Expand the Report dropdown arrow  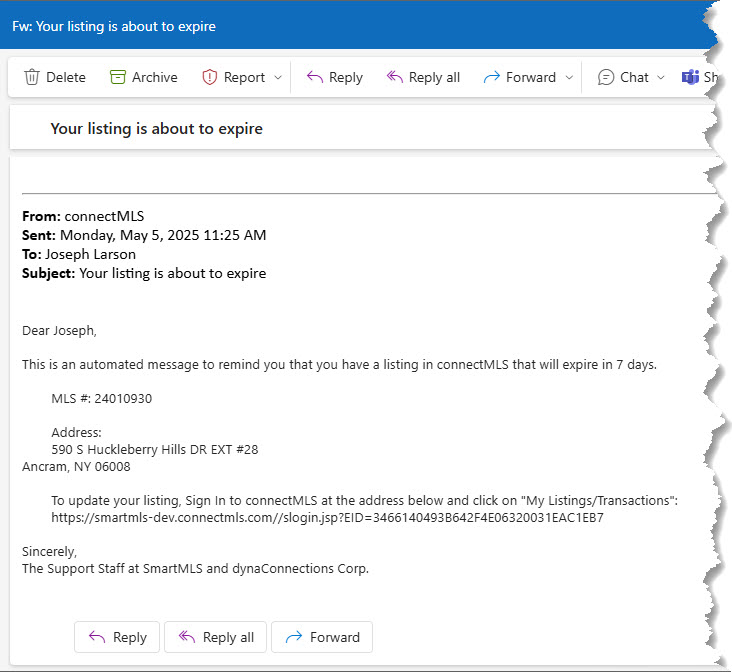(278, 77)
